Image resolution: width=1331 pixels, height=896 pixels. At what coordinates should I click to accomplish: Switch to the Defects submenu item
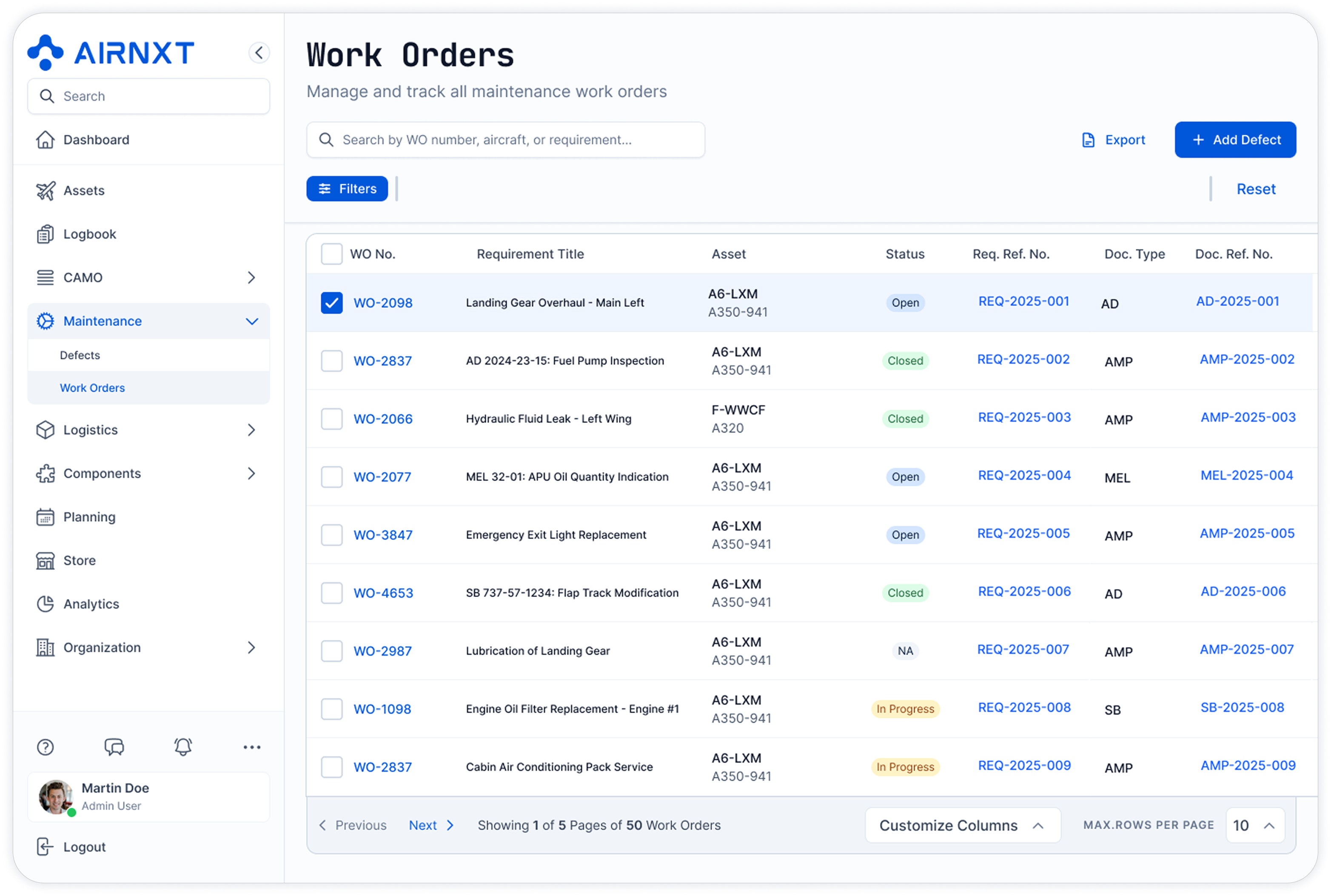tap(80, 355)
